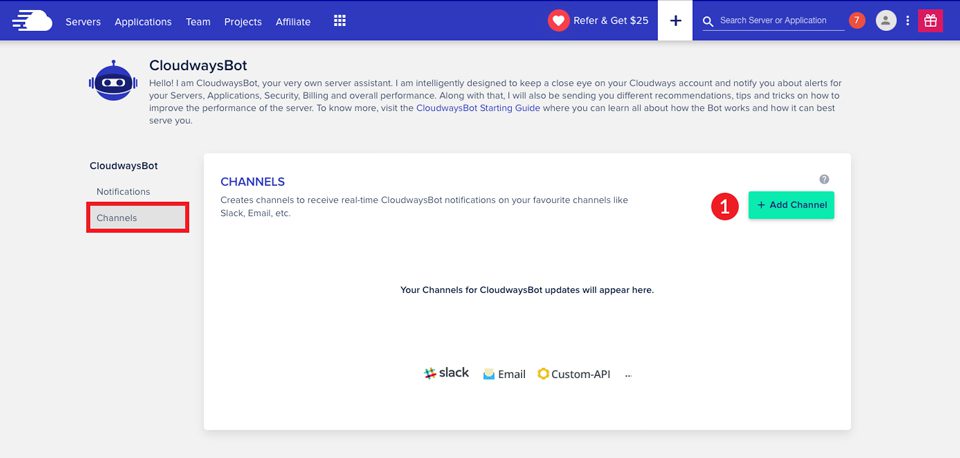The image size is (960, 458).
Task: Open the Applications menu
Action: pos(143,21)
